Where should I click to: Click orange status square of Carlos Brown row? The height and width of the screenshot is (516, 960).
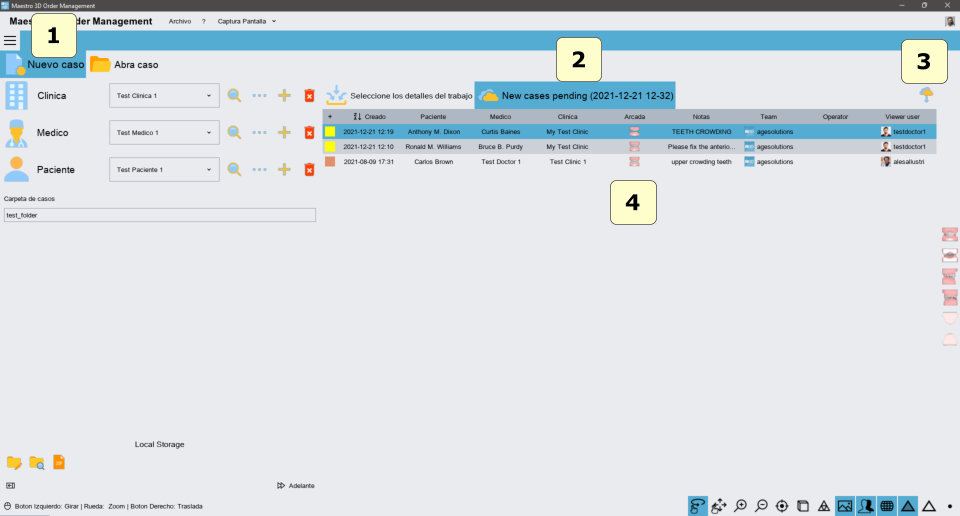tap(330, 162)
